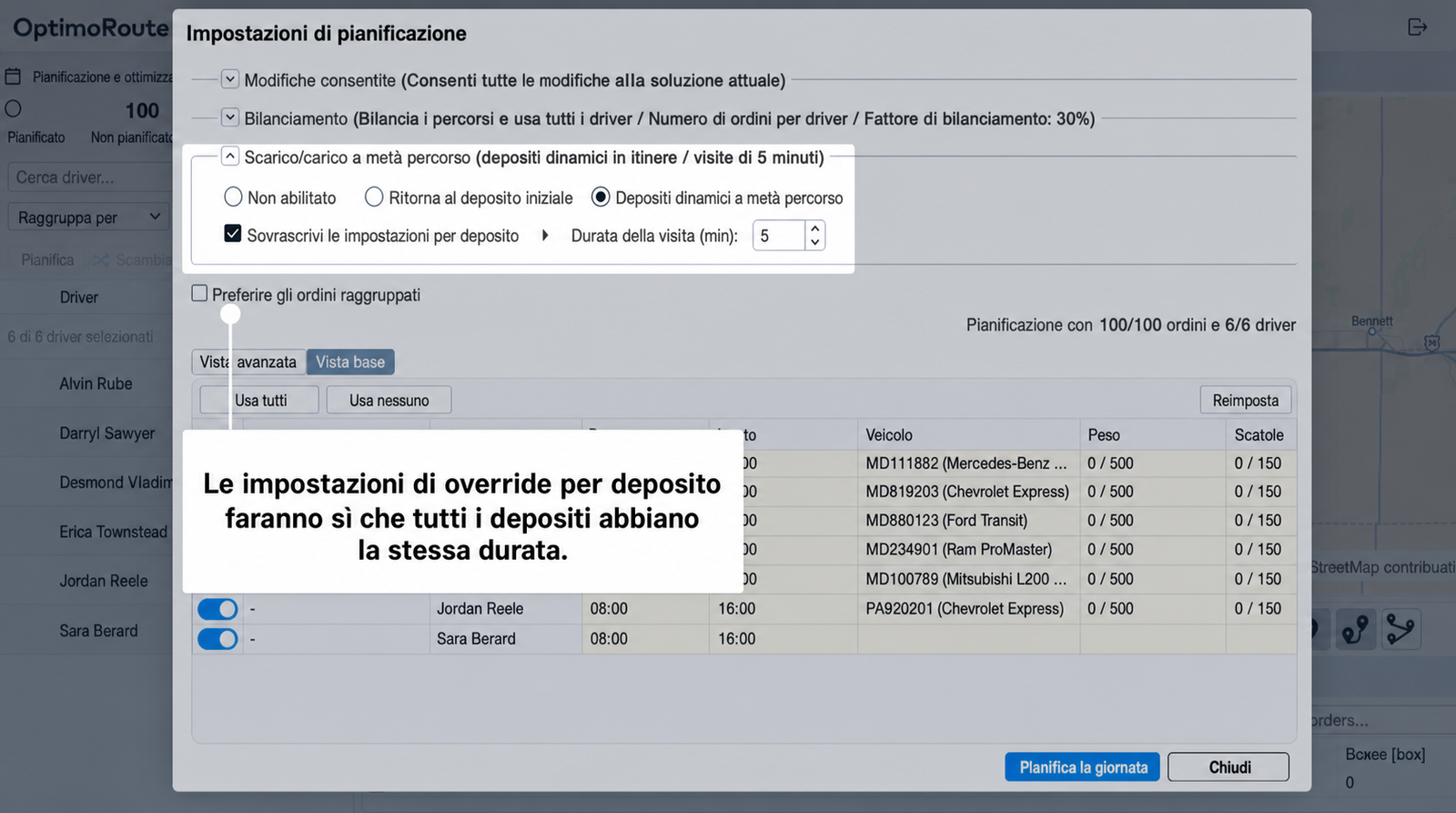
Task: Select the curved route map icon
Action: tap(1356, 629)
